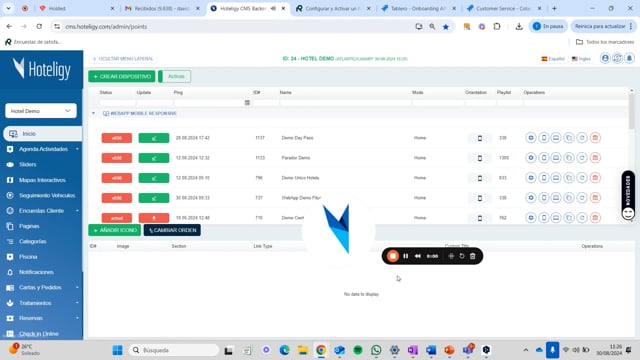Open the Ping column filter menu icon

pyautogui.click(x=247, y=102)
